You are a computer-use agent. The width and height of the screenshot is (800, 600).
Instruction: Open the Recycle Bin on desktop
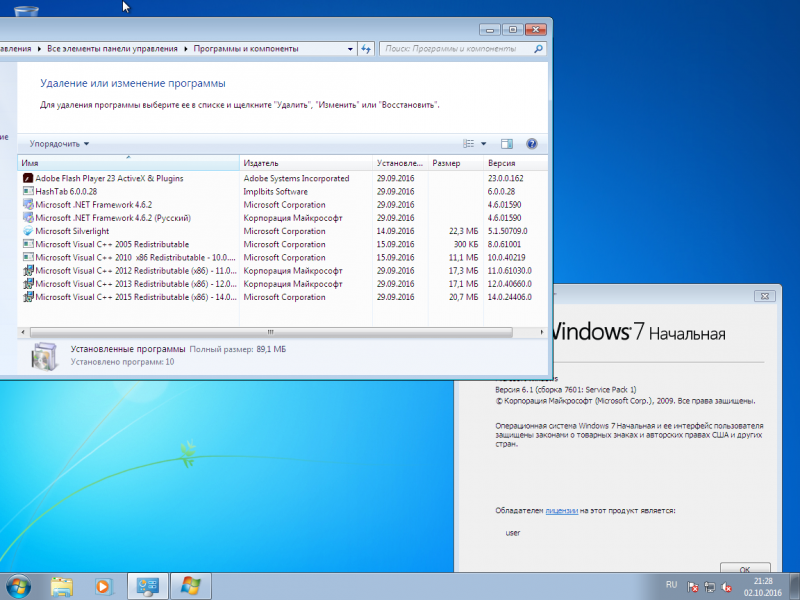point(26,9)
